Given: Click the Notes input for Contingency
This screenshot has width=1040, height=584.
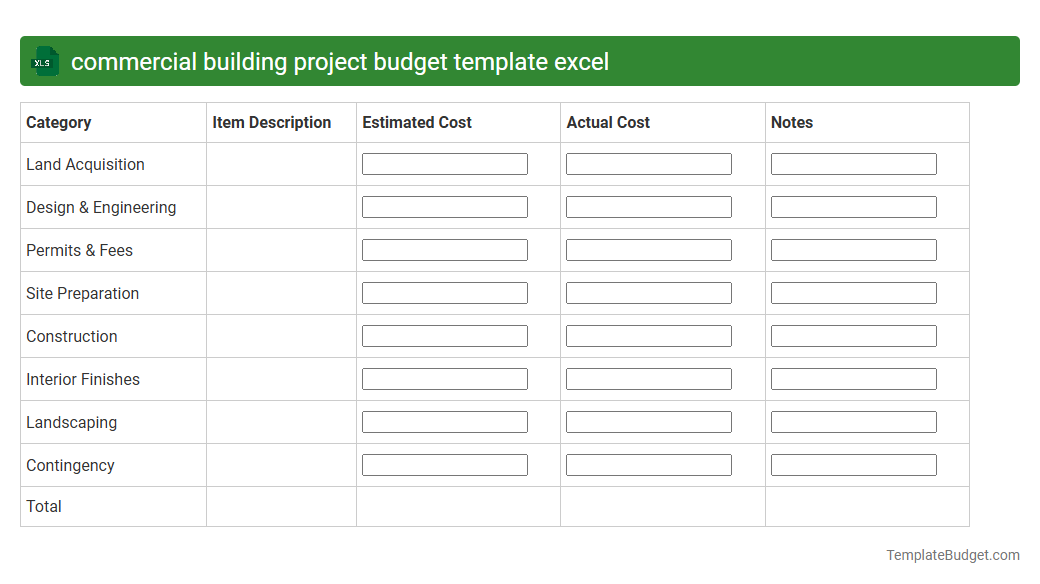Looking at the screenshot, I should tap(853, 464).
